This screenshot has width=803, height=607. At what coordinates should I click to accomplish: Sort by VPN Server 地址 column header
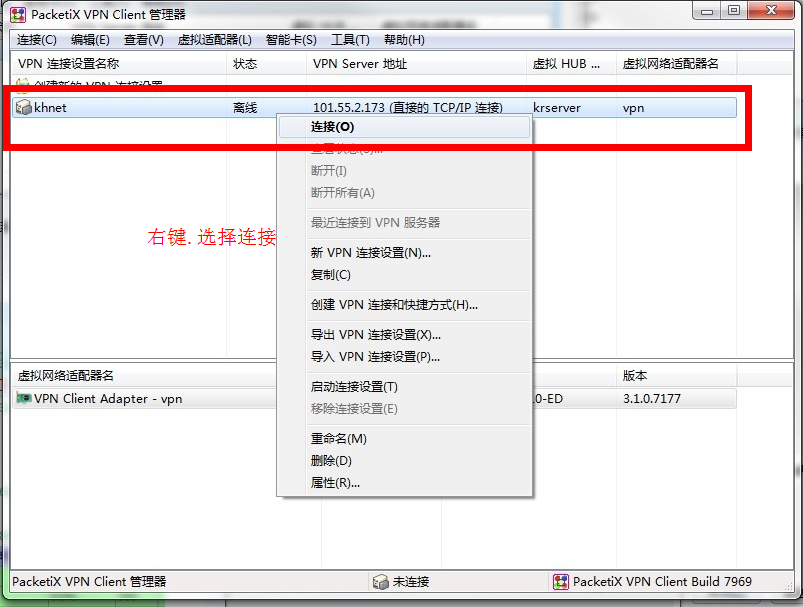(x=358, y=64)
